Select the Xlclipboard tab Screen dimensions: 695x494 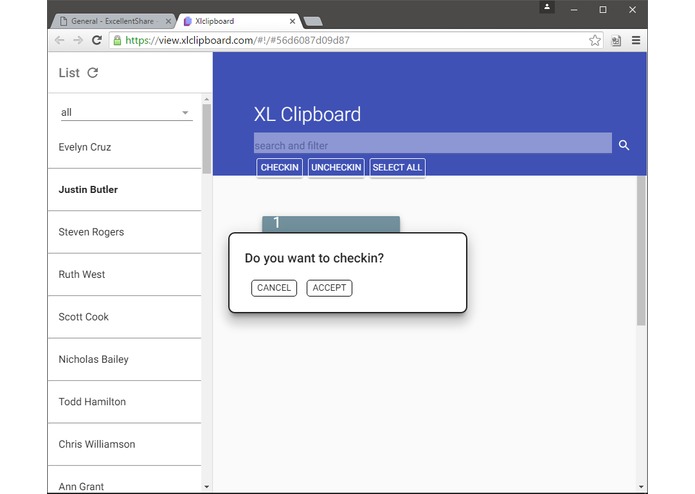click(237, 21)
